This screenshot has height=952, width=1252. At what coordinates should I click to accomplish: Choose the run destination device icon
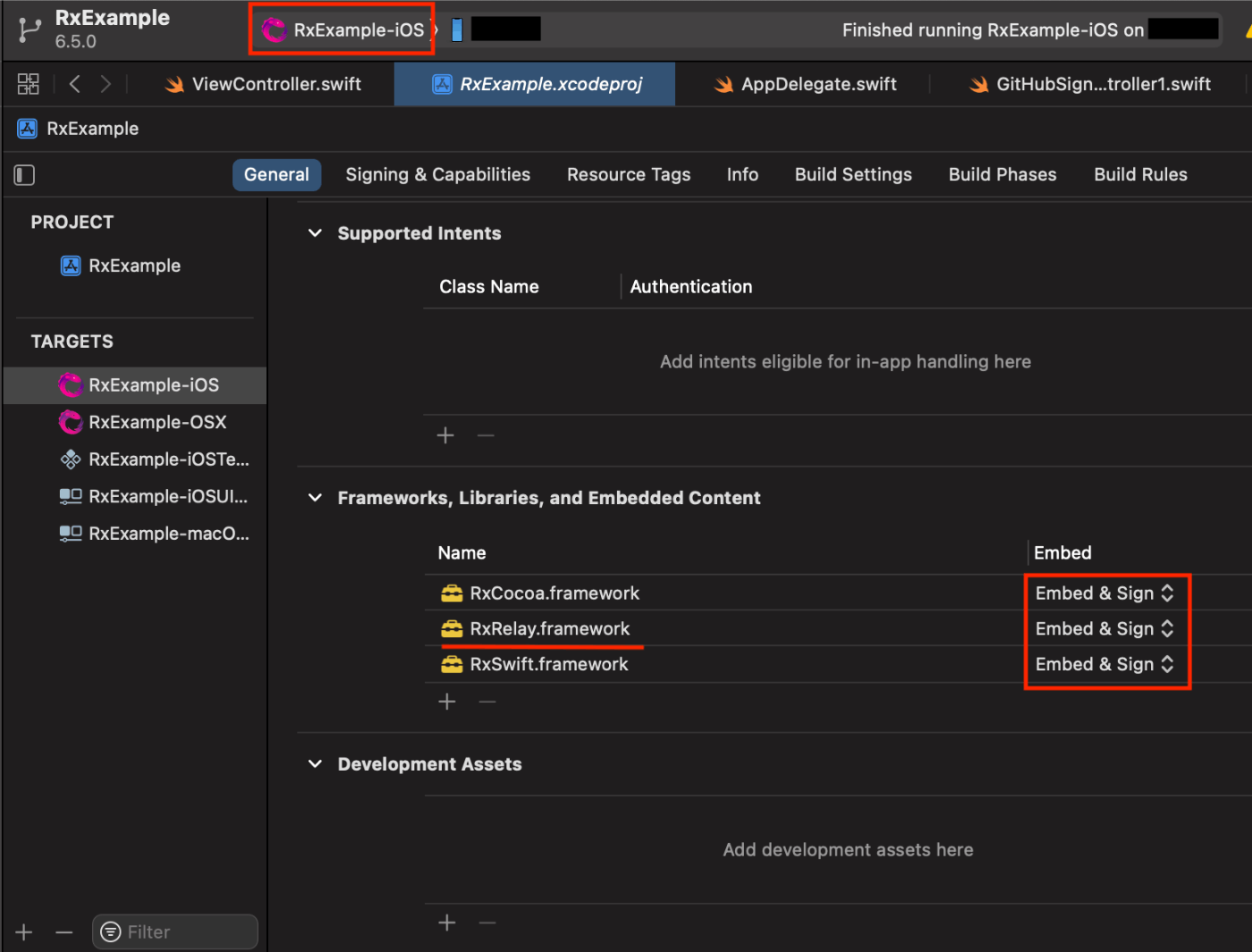pos(457,29)
